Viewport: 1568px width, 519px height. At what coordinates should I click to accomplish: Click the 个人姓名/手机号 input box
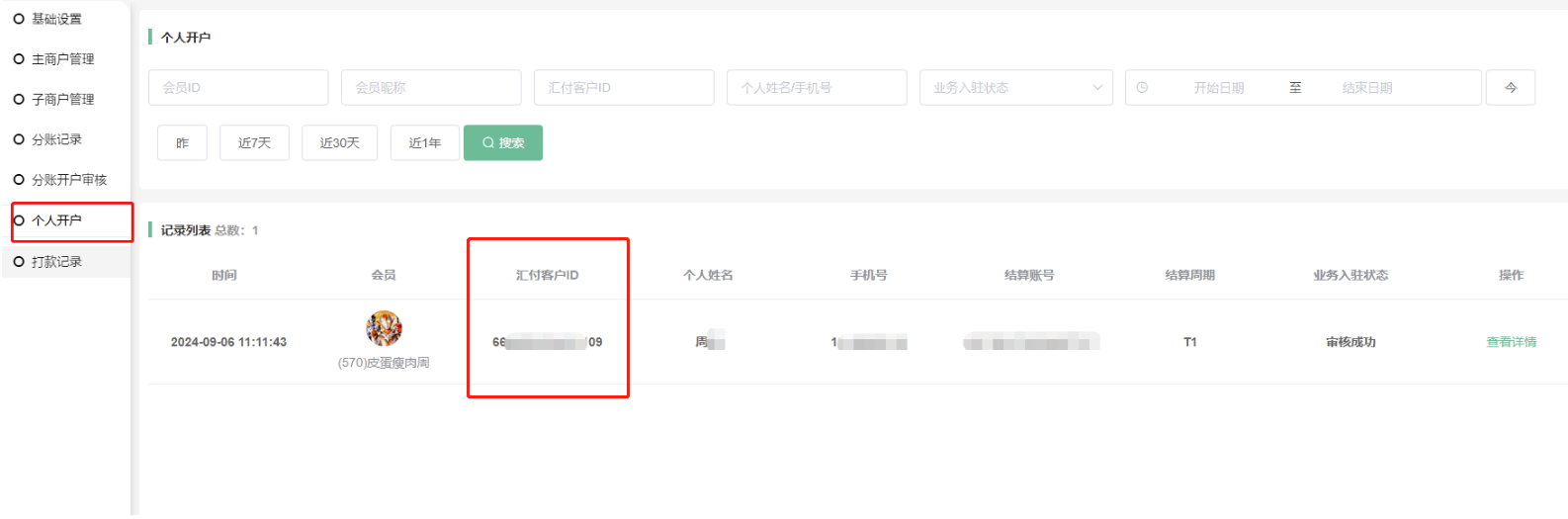click(817, 88)
